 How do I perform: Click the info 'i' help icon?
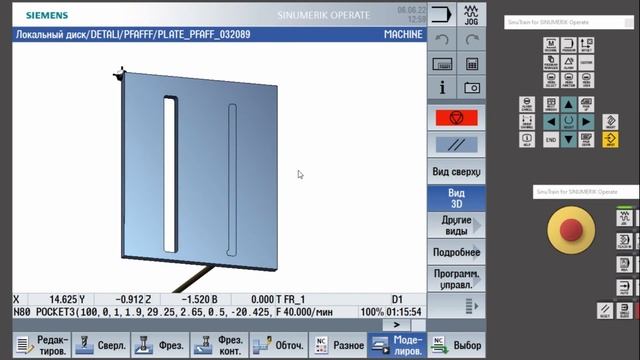[442, 87]
